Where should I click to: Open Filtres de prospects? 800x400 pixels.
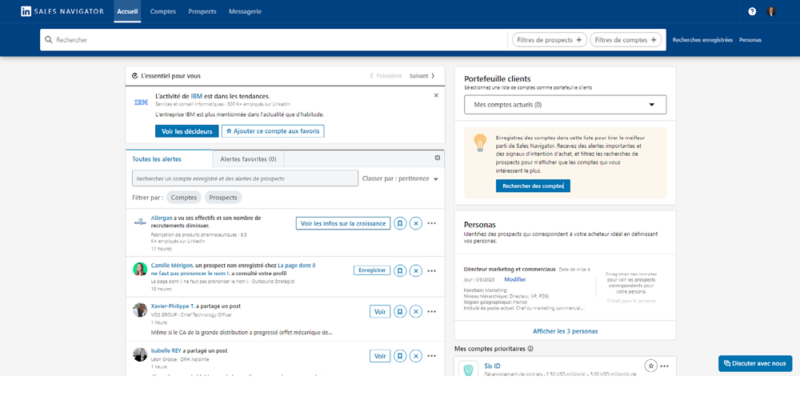pos(549,40)
